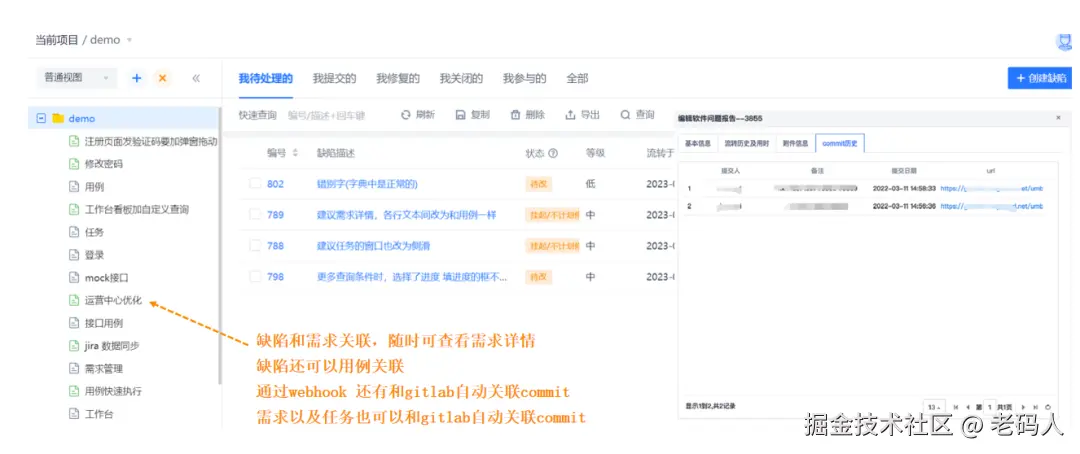Click the 复制 copy toolbar button
The width and height of the screenshot is (1080, 454).
point(472,115)
